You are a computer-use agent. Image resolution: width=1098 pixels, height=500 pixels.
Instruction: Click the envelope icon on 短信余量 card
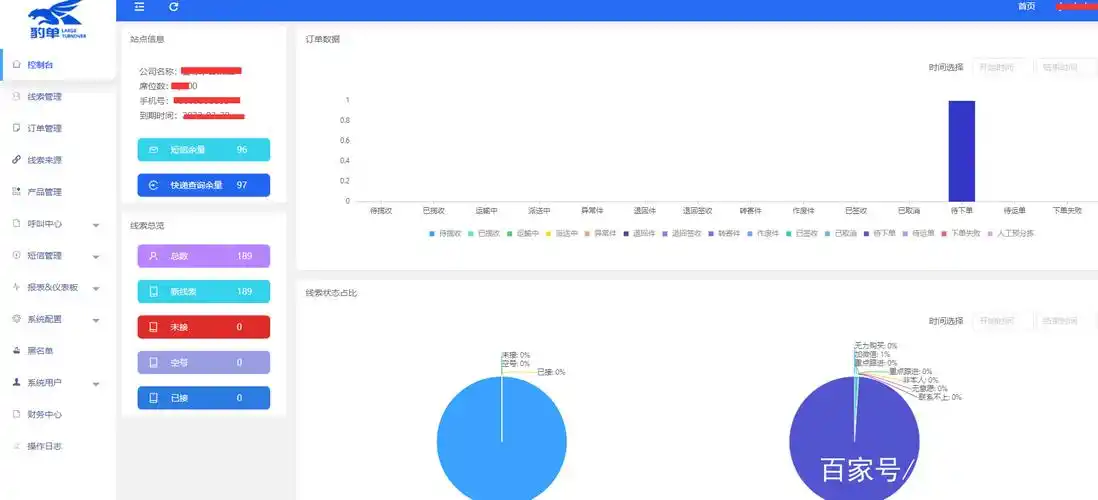(153, 150)
